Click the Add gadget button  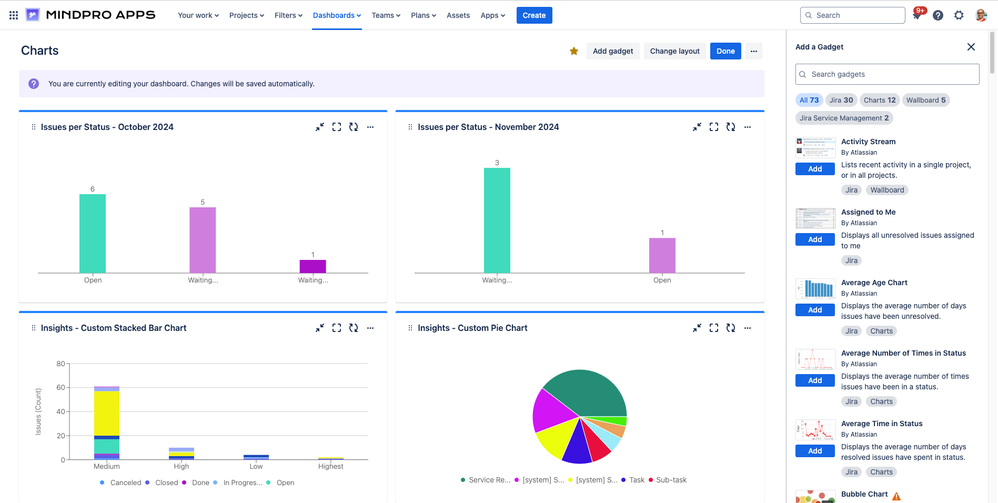click(612, 51)
